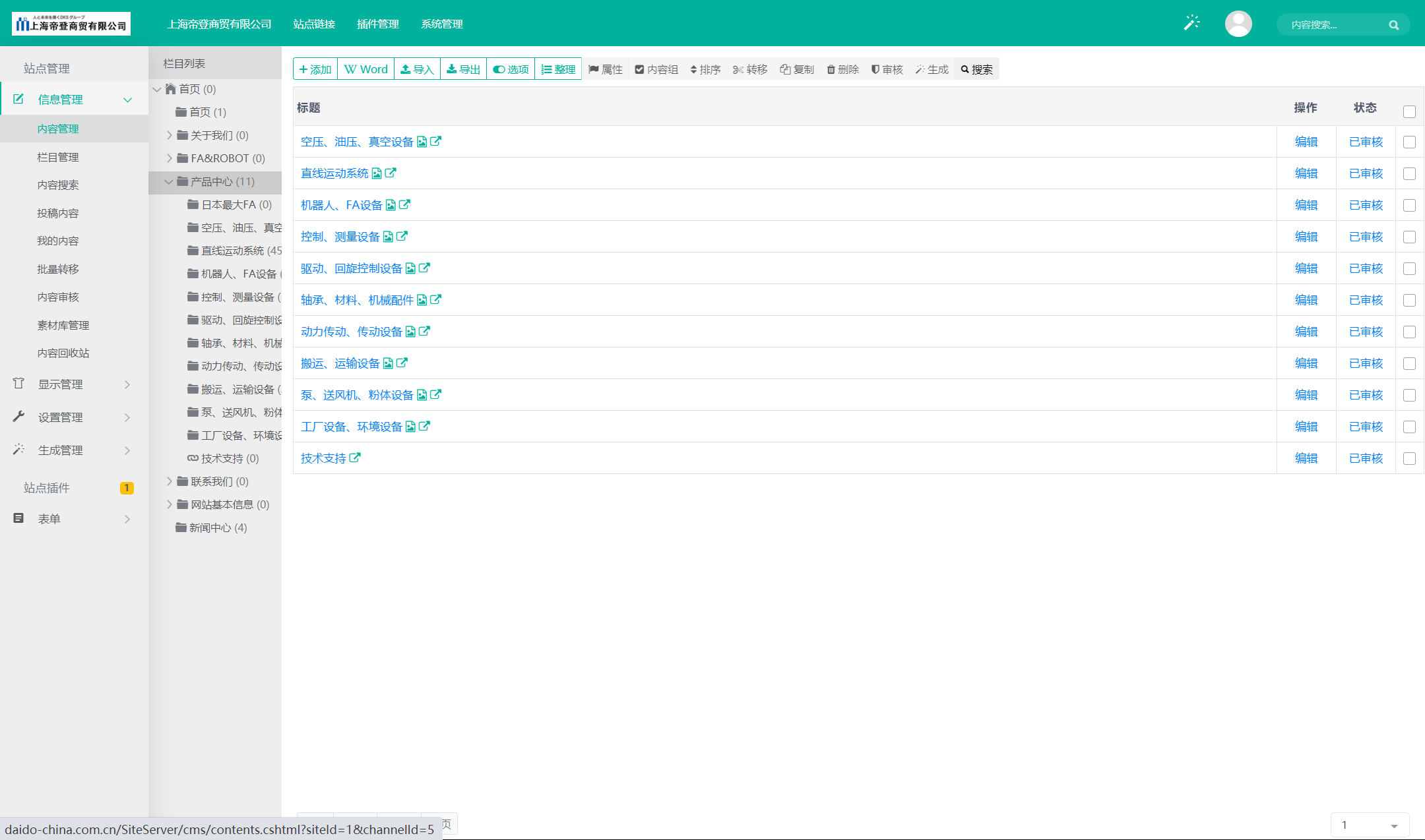Click the company logo in header
The image size is (1425, 840).
(71, 24)
